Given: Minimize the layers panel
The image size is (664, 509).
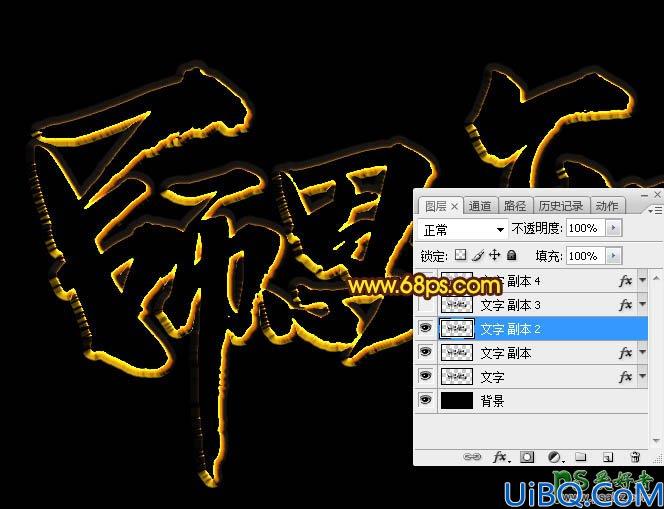Looking at the screenshot, I should [645, 196].
